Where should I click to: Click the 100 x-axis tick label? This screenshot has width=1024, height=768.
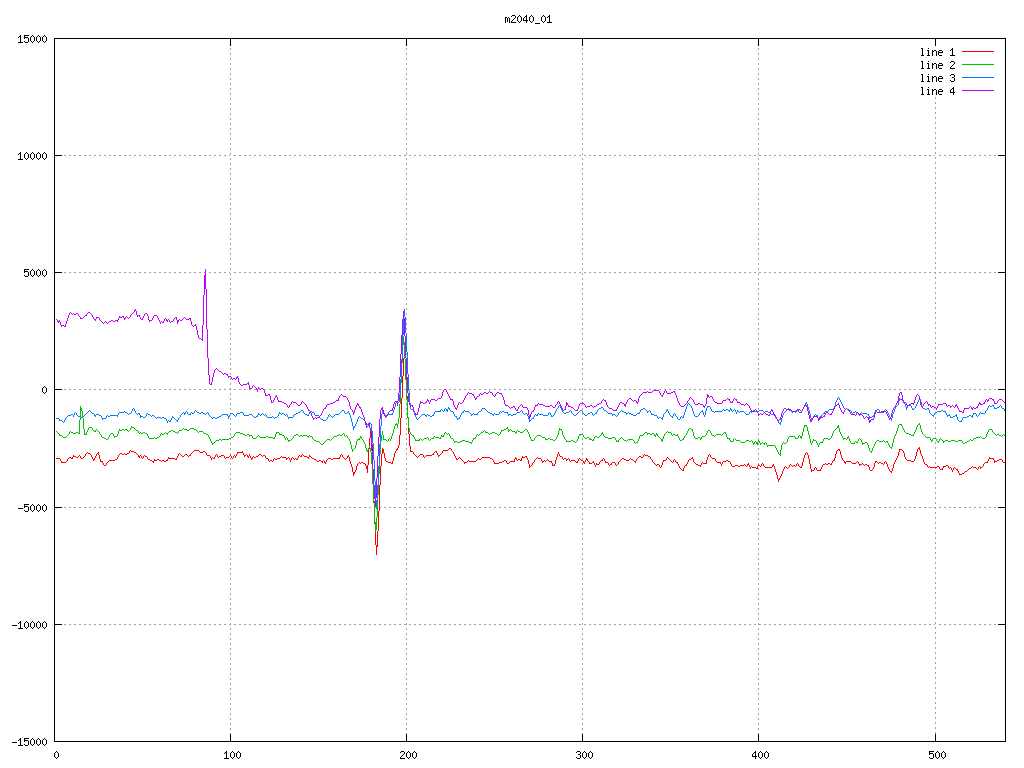click(x=231, y=755)
